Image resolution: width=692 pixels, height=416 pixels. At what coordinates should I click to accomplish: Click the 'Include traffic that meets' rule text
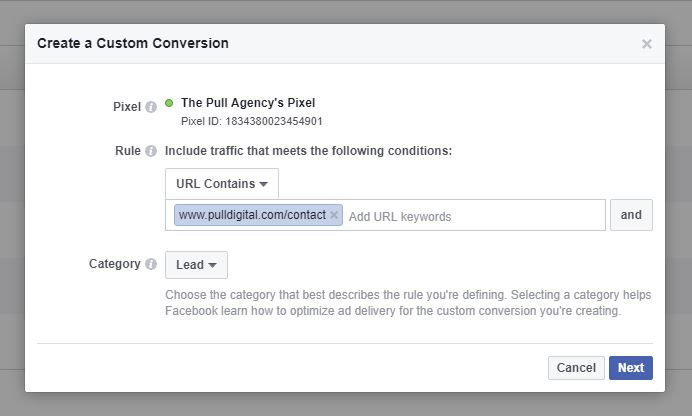coord(308,152)
